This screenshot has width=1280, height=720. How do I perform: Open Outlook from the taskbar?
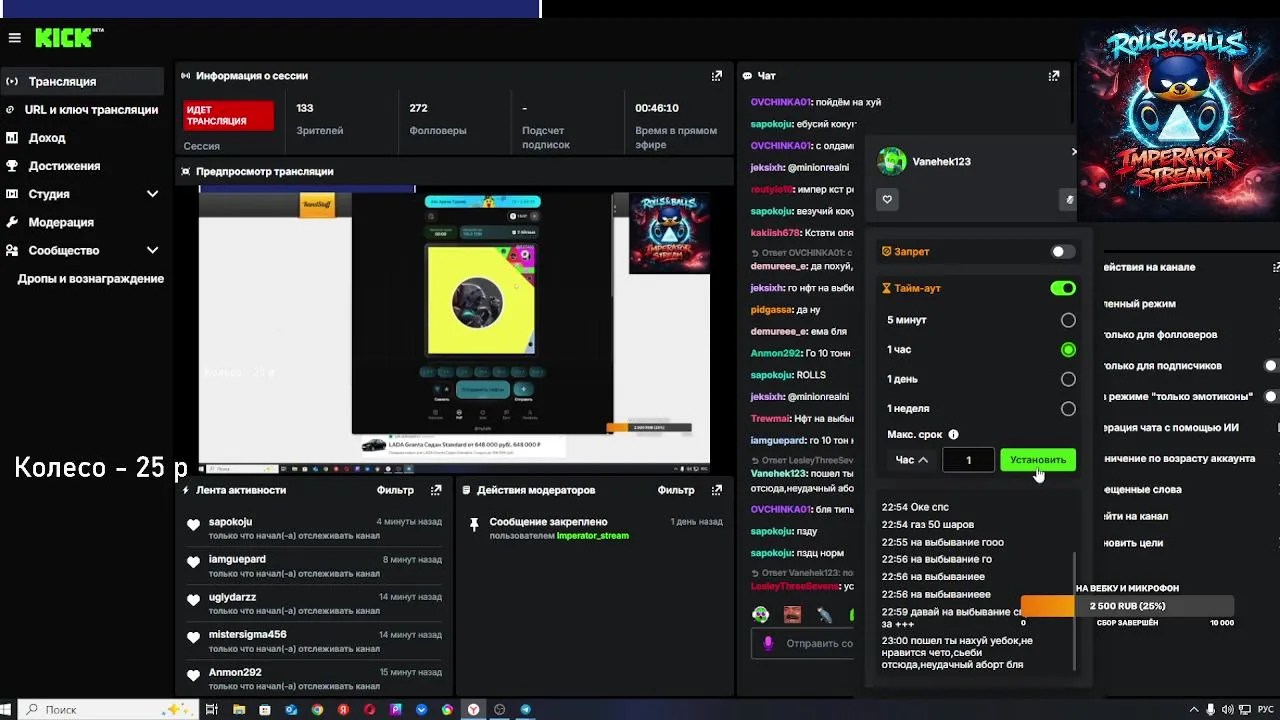(x=291, y=710)
